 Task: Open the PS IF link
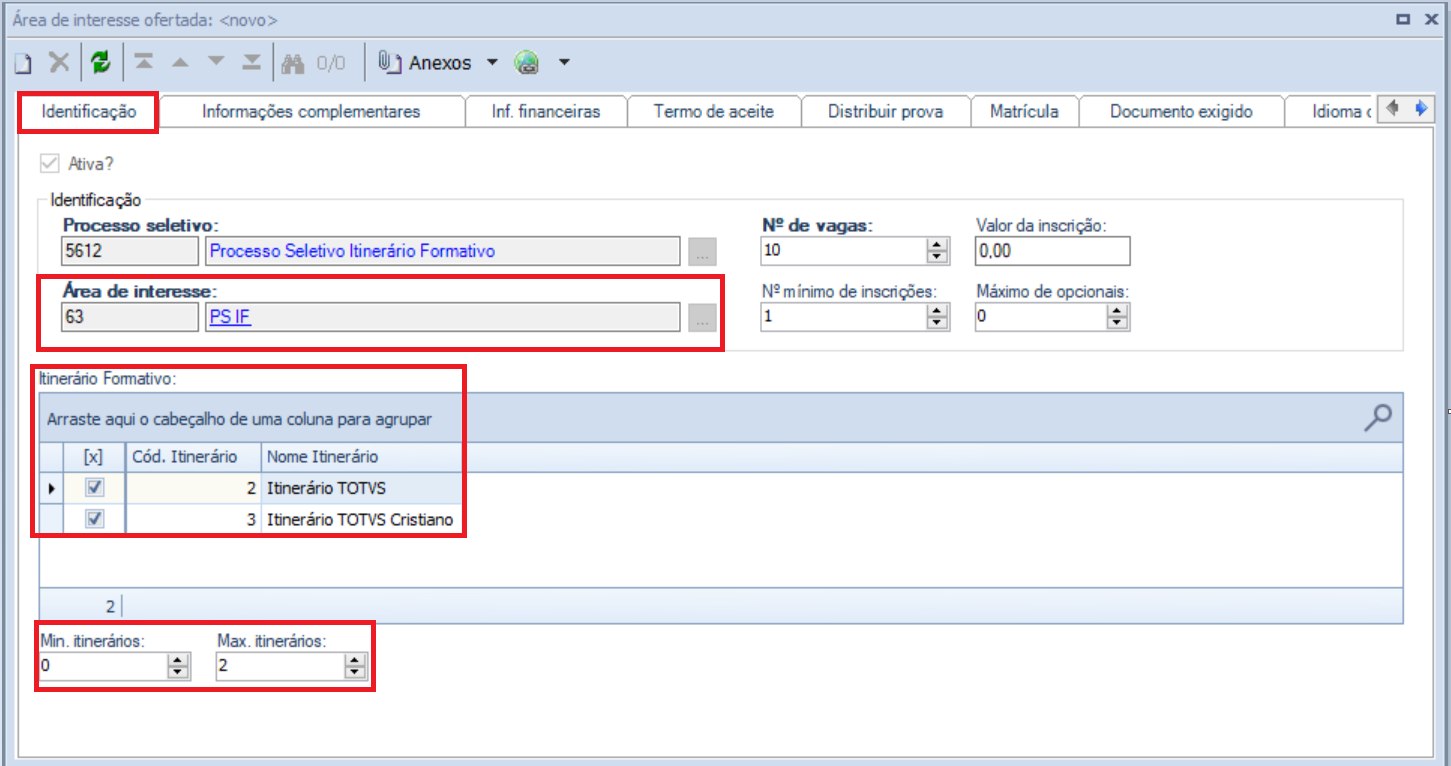pyautogui.click(x=230, y=318)
